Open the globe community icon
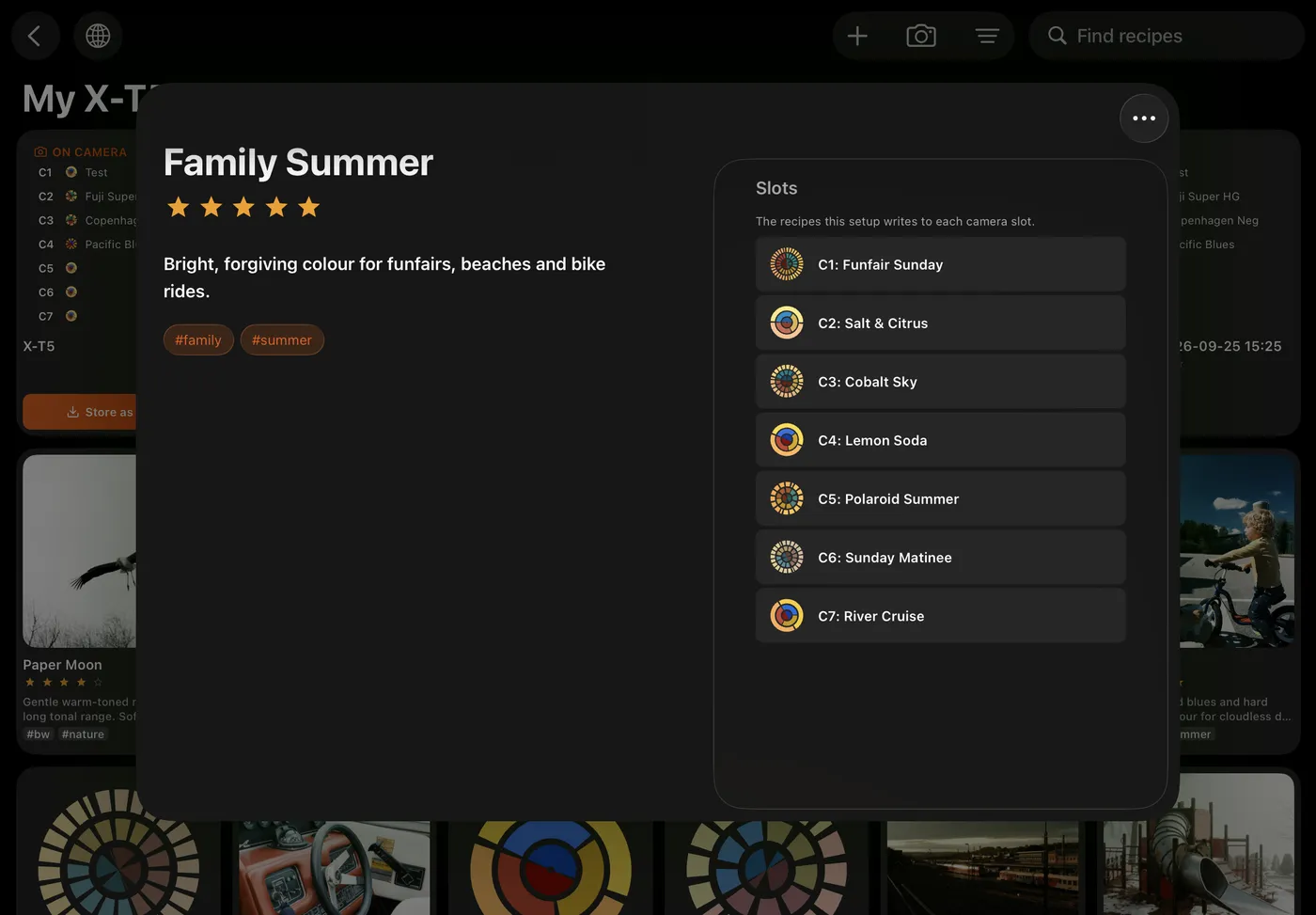Image resolution: width=1316 pixels, height=915 pixels. [98, 36]
